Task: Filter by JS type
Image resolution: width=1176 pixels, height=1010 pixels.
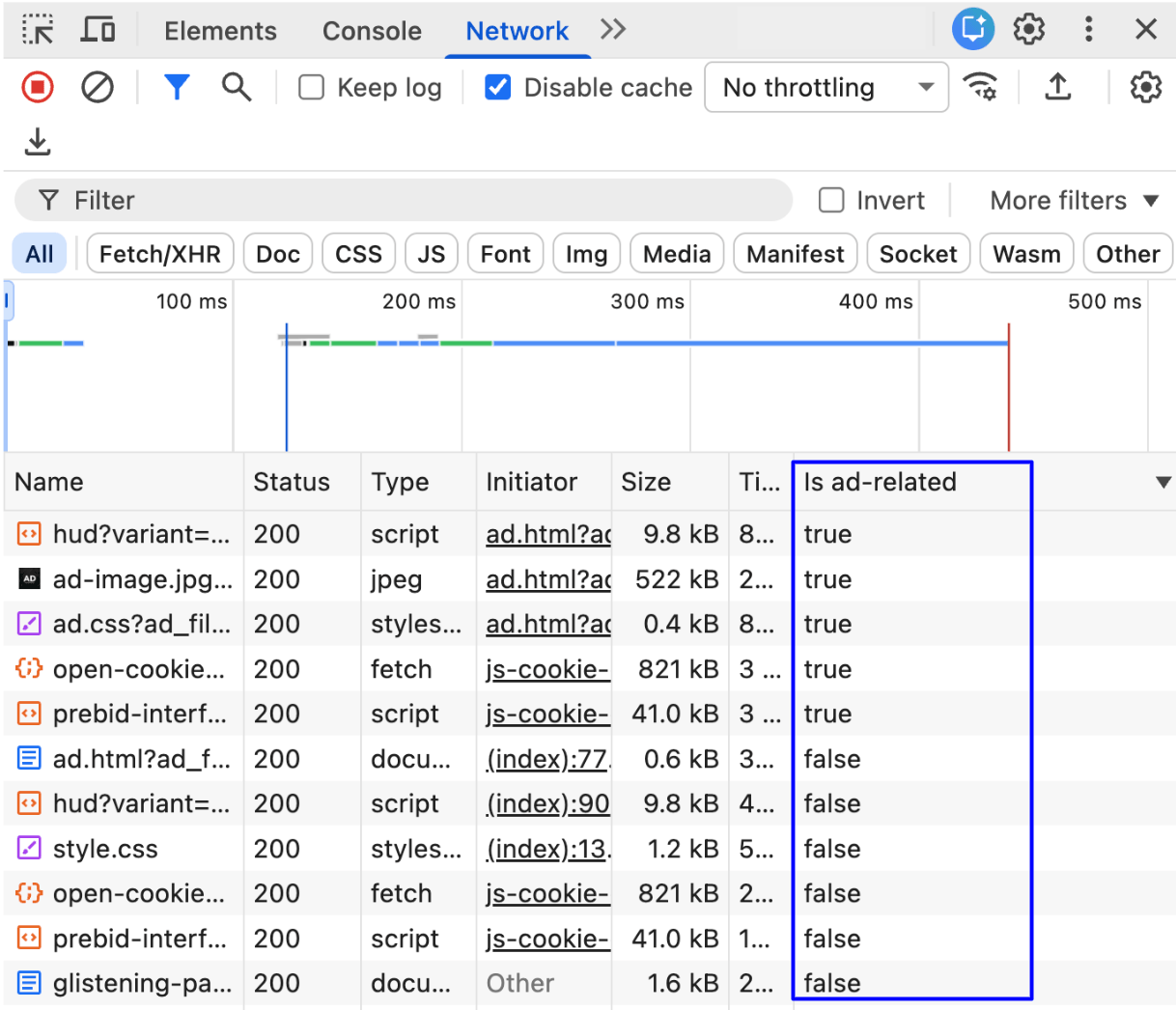Action: (x=432, y=254)
